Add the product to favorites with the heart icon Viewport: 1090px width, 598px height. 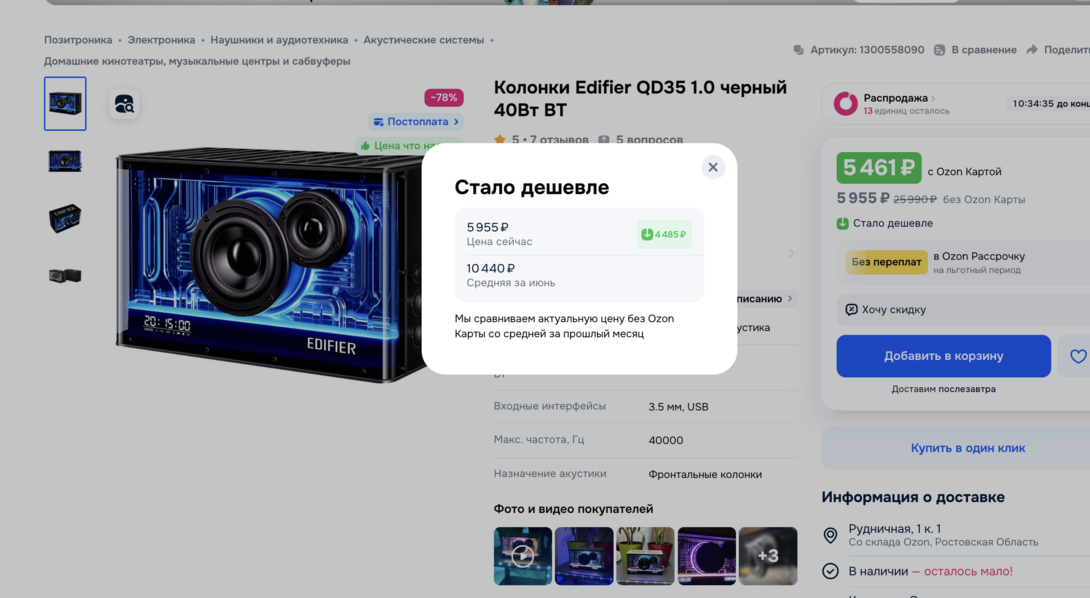click(x=1077, y=357)
